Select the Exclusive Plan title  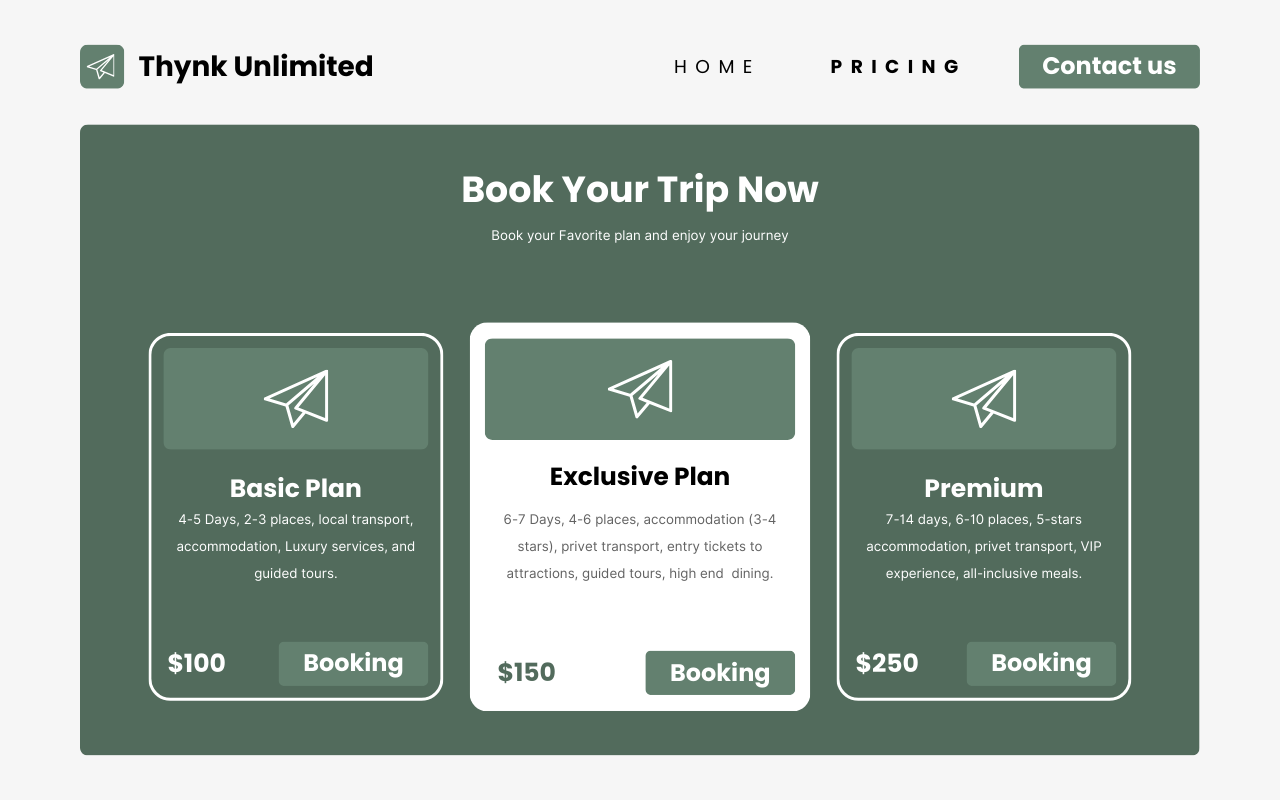[640, 477]
